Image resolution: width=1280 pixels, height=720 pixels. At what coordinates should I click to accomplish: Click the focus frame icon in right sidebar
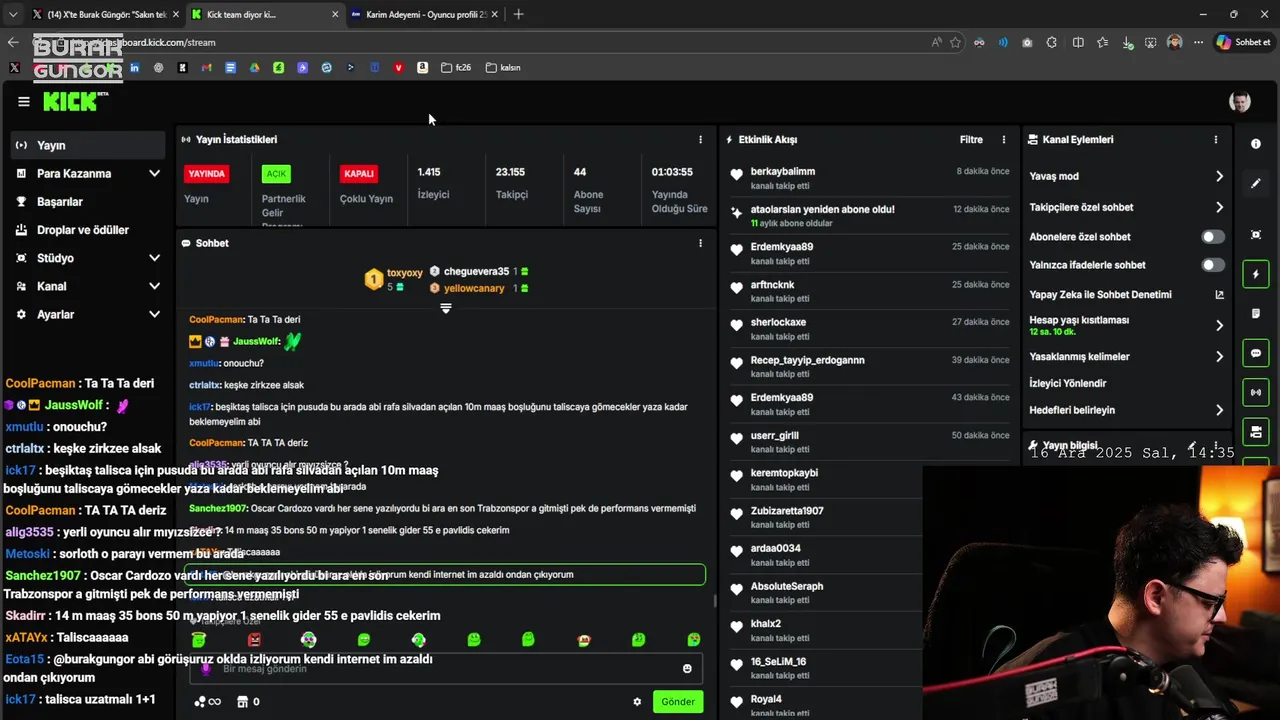(1256, 235)
